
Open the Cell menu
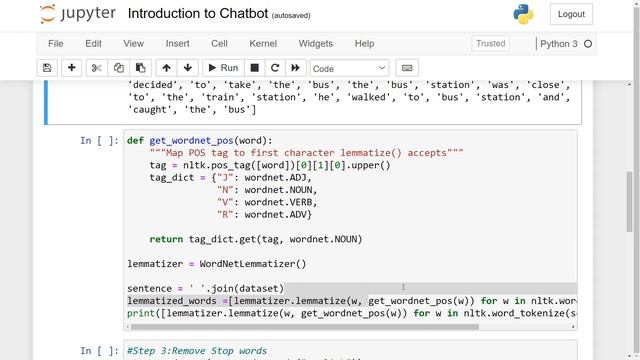point(219,44)
